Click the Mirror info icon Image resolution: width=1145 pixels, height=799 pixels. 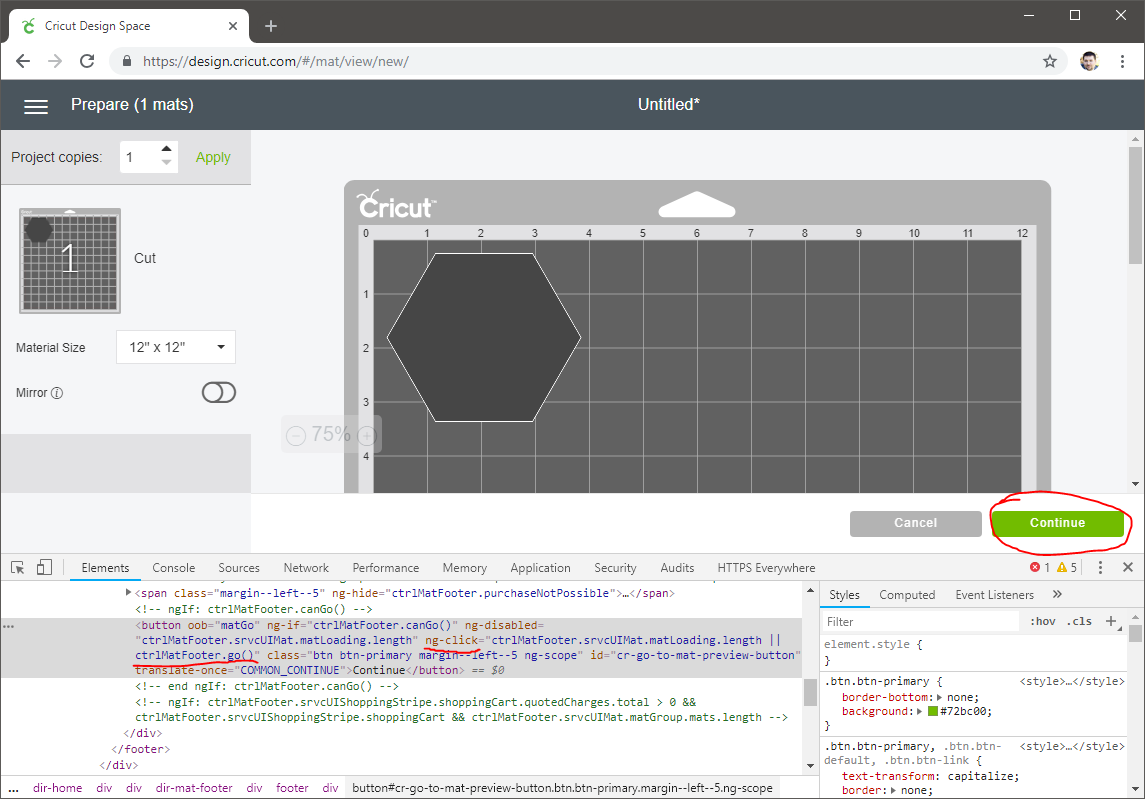click(57, 393)
